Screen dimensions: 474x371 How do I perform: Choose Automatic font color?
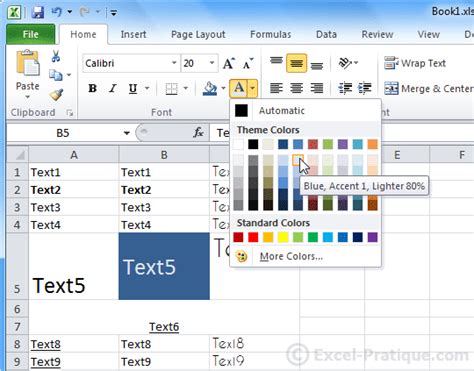305,111
